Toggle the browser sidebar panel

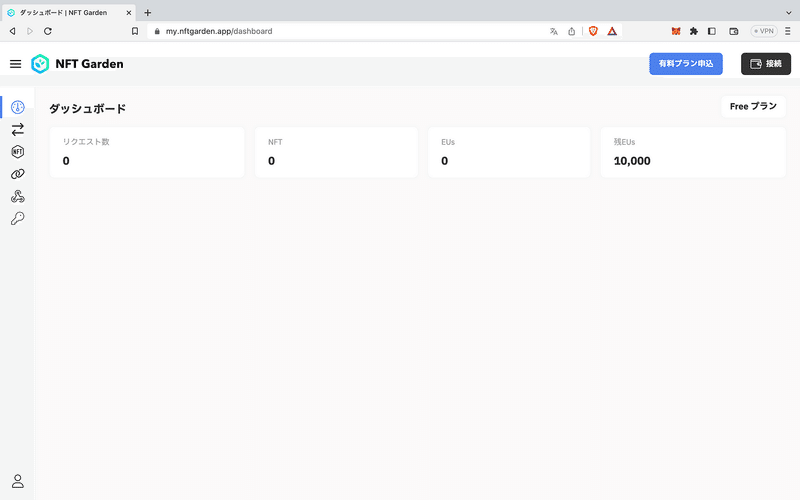712,31
